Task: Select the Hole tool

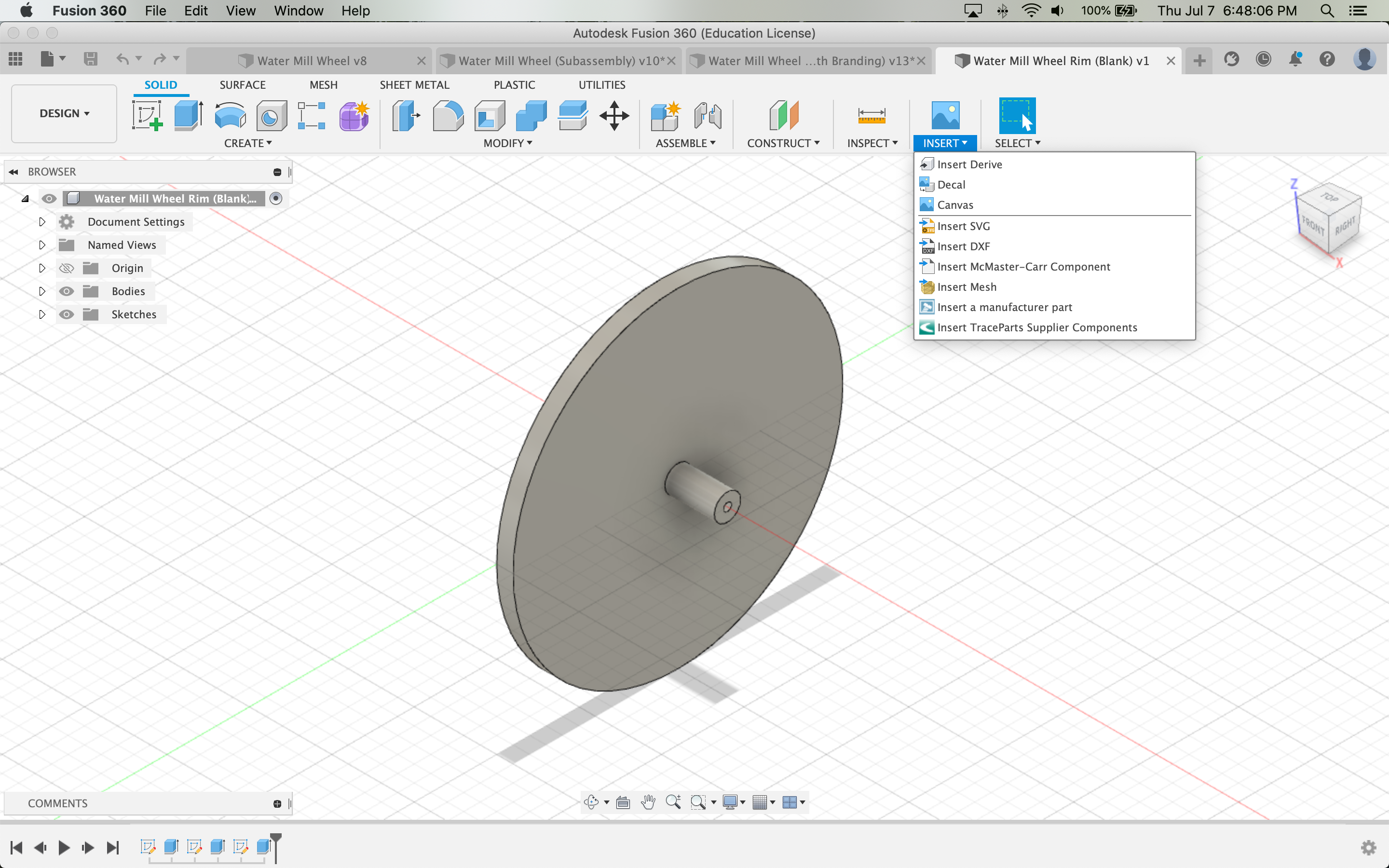Action: point(271,115)
